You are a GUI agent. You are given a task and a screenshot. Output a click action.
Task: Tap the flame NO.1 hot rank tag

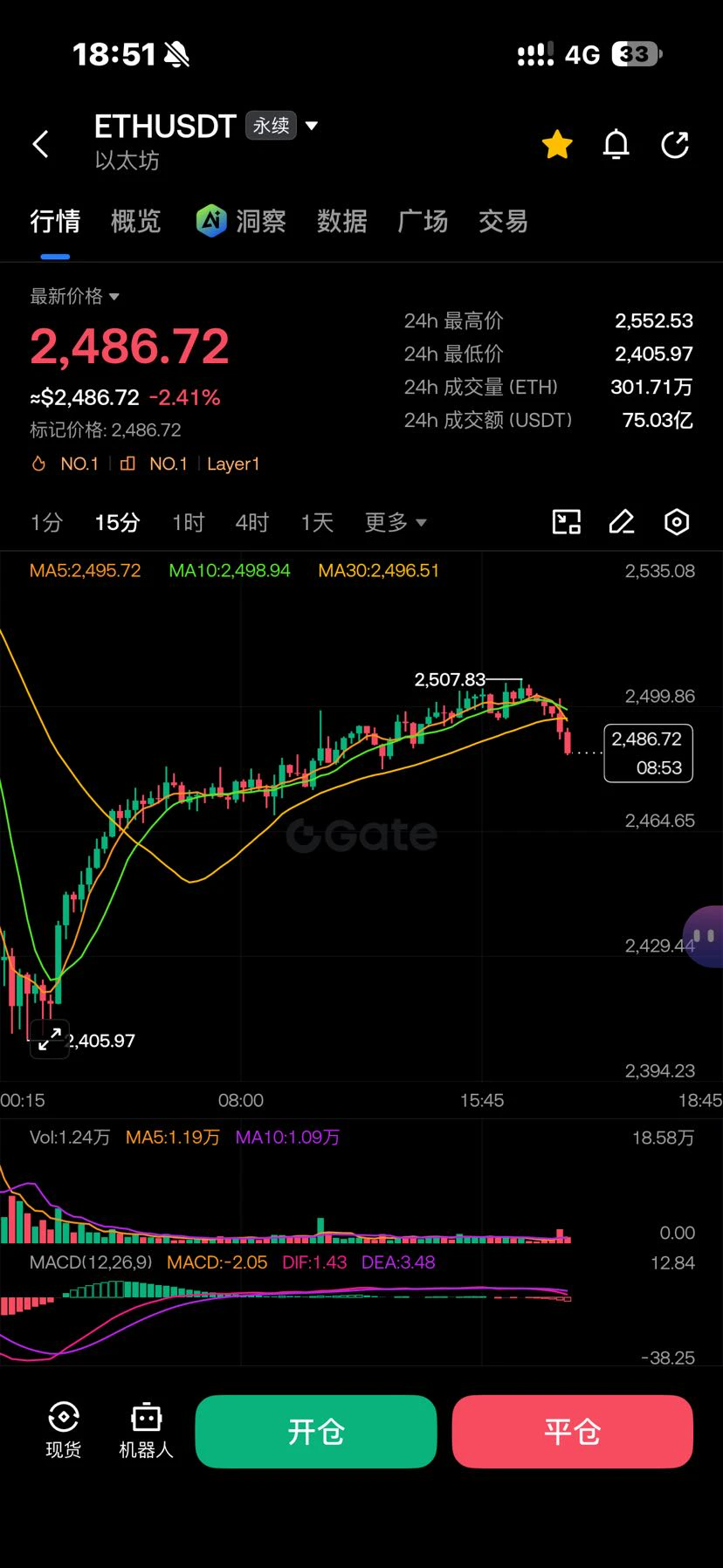point(65,464)
